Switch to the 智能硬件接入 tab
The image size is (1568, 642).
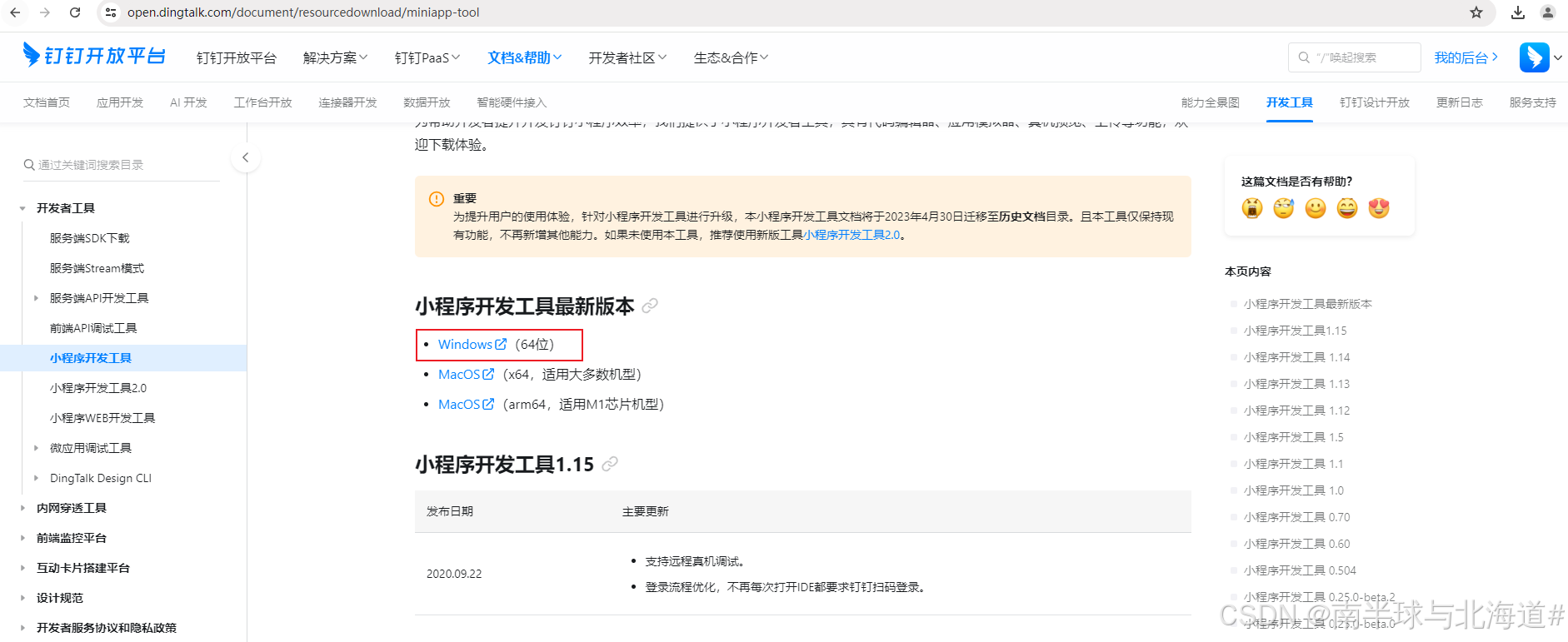(512, 102)
